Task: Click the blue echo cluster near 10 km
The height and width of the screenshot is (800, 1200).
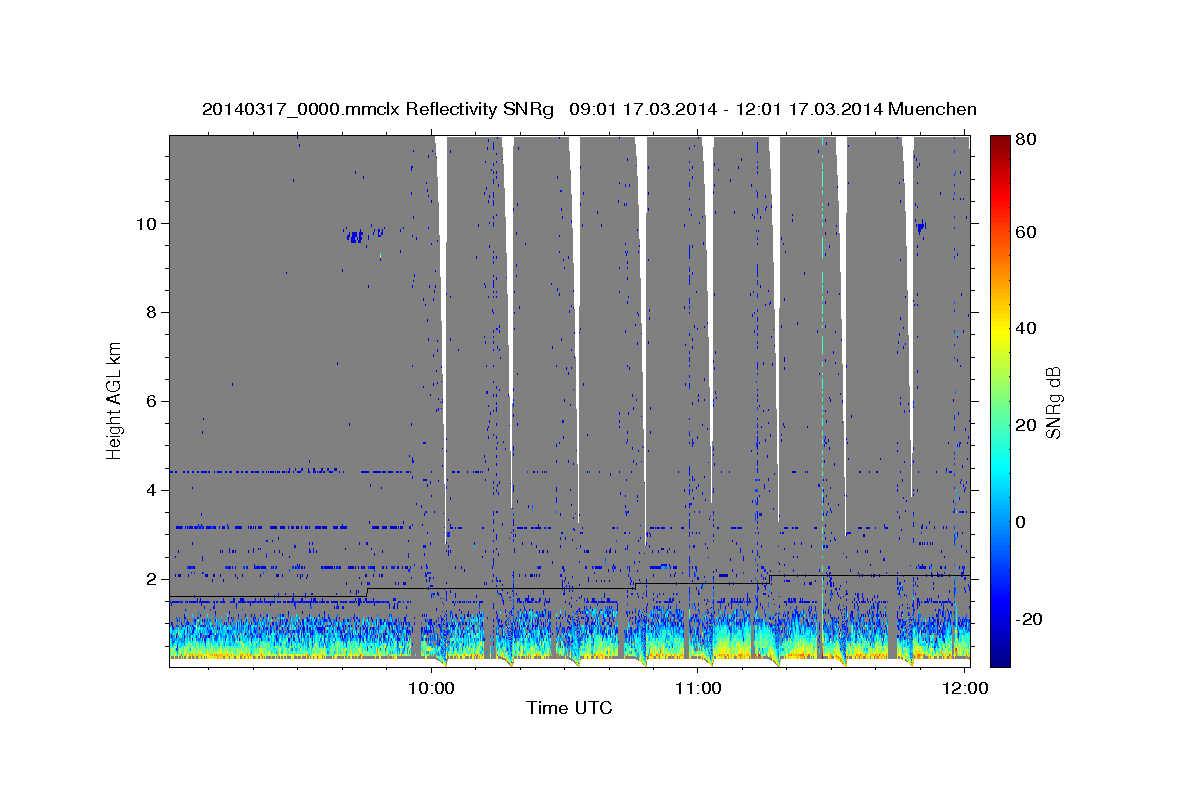Action: coord(355,237)
